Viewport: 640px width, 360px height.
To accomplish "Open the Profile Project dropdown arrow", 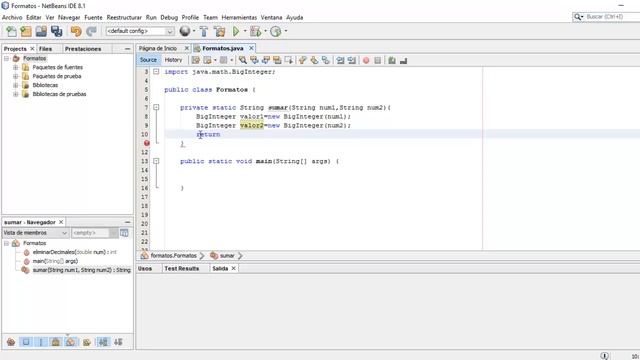I will 286,31.
